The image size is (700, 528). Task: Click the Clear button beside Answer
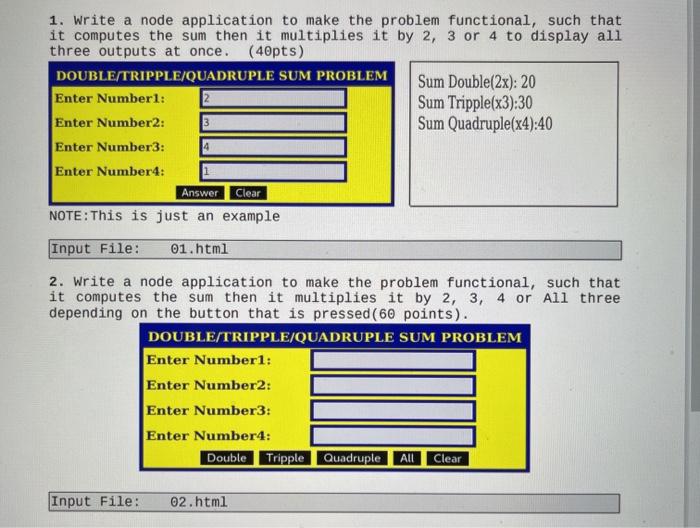(248, 193)
